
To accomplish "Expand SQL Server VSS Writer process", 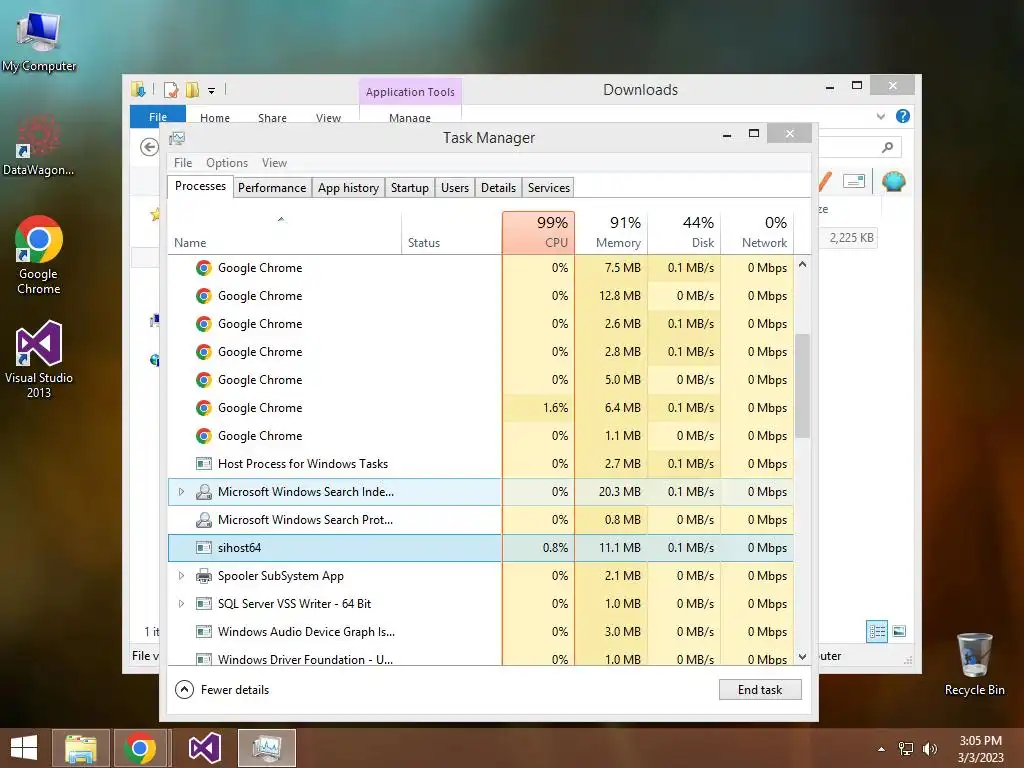I will click(x=181, y=604).
